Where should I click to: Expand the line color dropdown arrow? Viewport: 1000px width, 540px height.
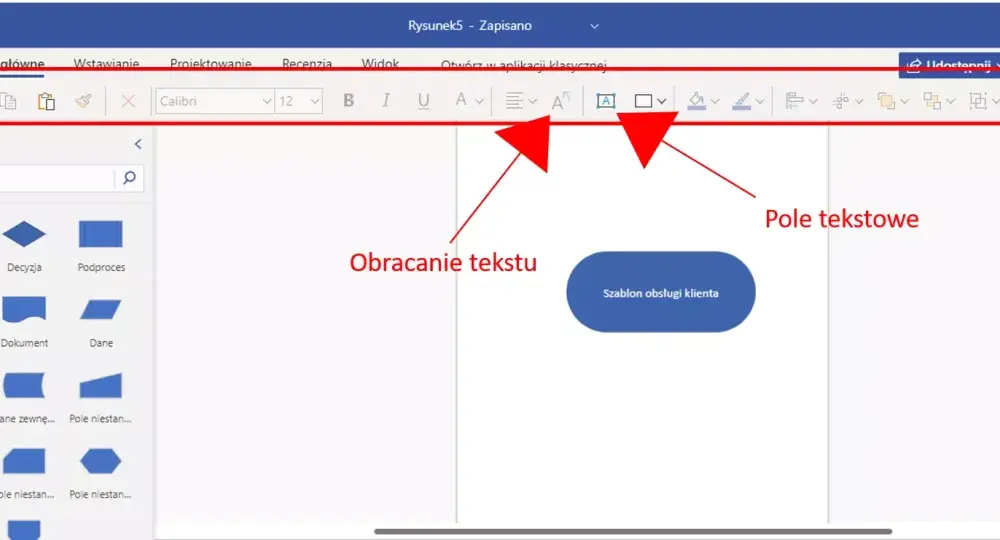pos(760,101)
